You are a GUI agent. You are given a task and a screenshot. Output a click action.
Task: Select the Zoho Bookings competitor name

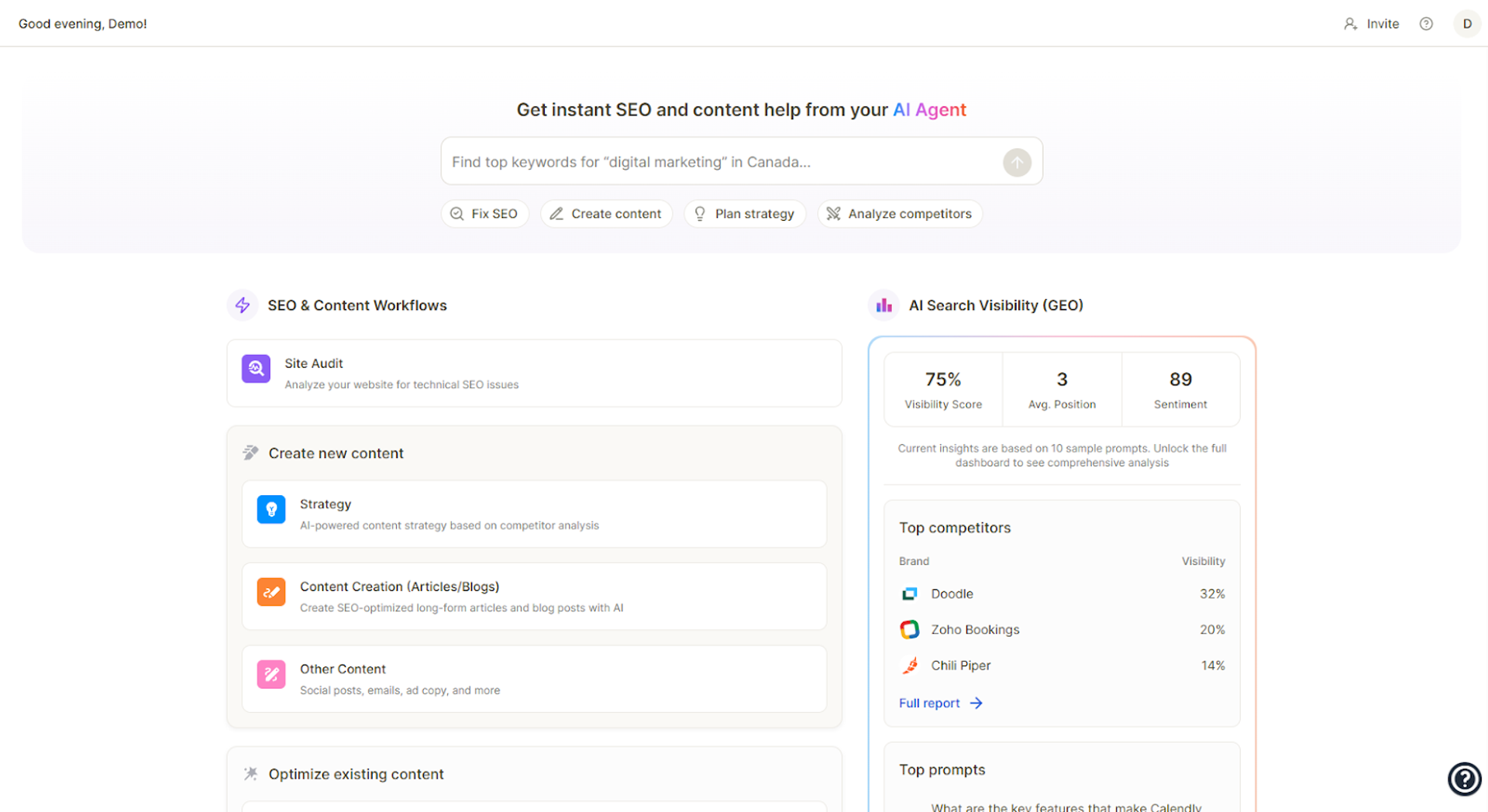(x=975, y=630)
